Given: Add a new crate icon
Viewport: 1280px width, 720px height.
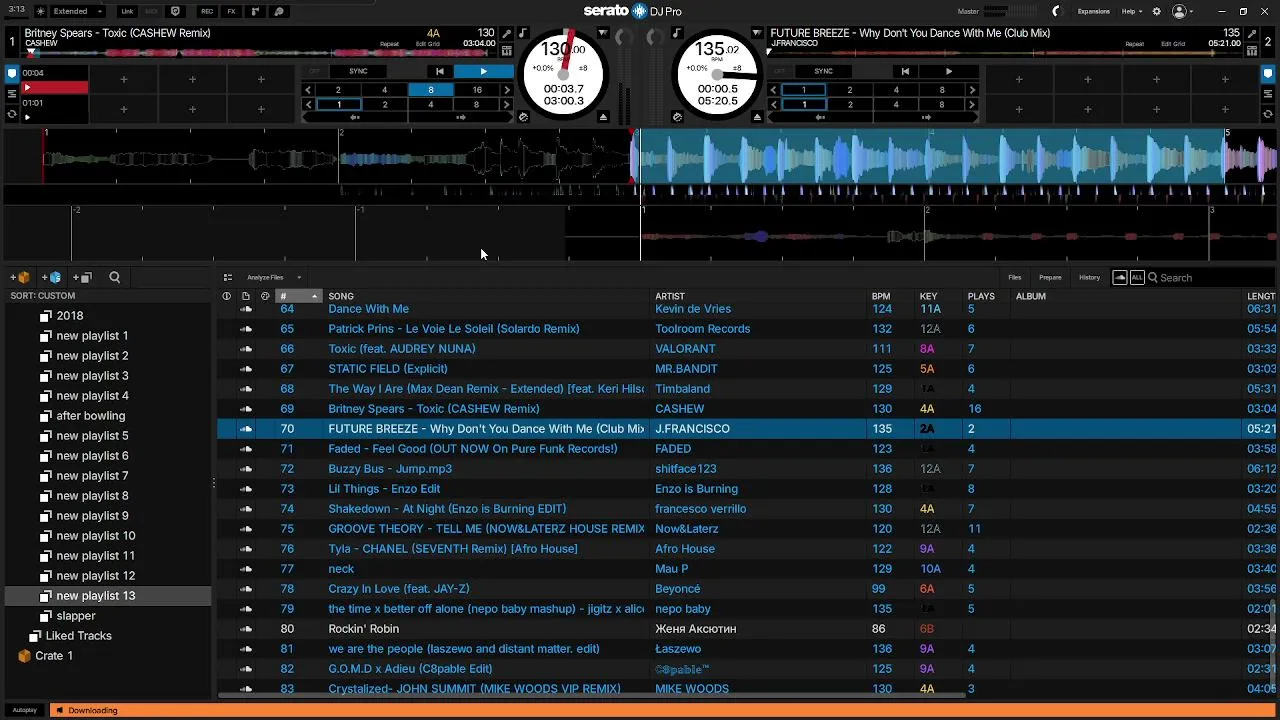Looking at the screenshot, I should [x=20, y=277].
